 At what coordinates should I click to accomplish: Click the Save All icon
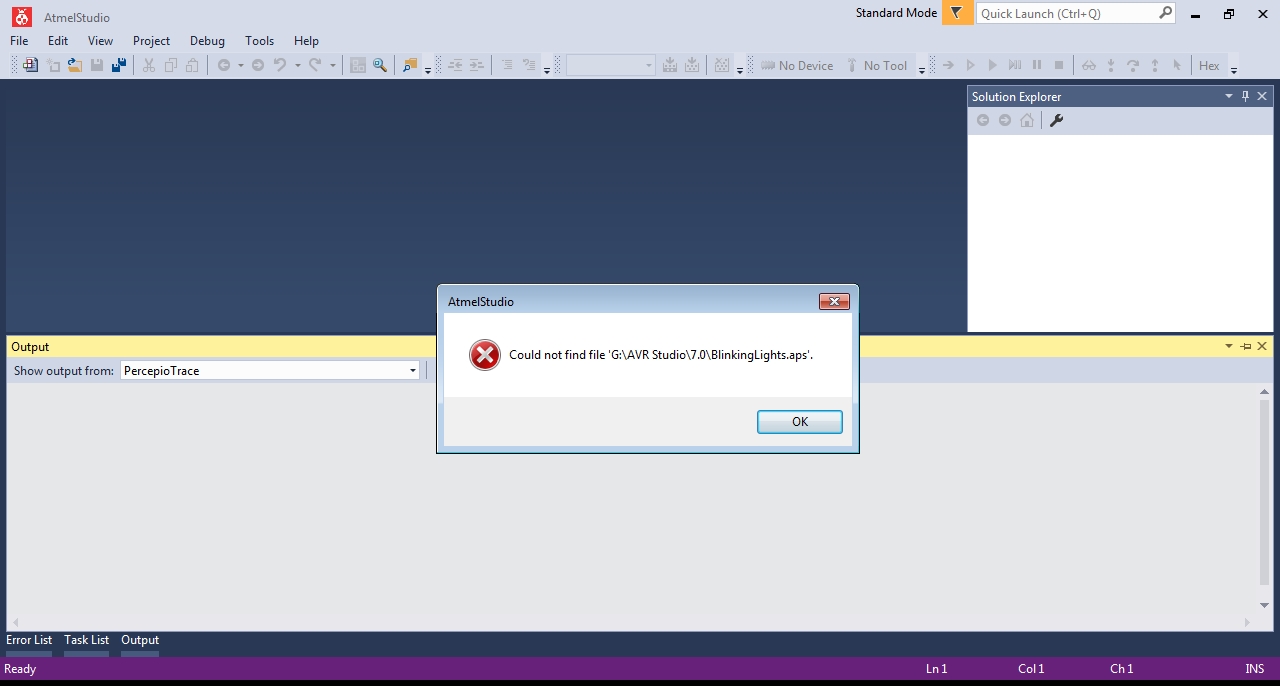119,65
